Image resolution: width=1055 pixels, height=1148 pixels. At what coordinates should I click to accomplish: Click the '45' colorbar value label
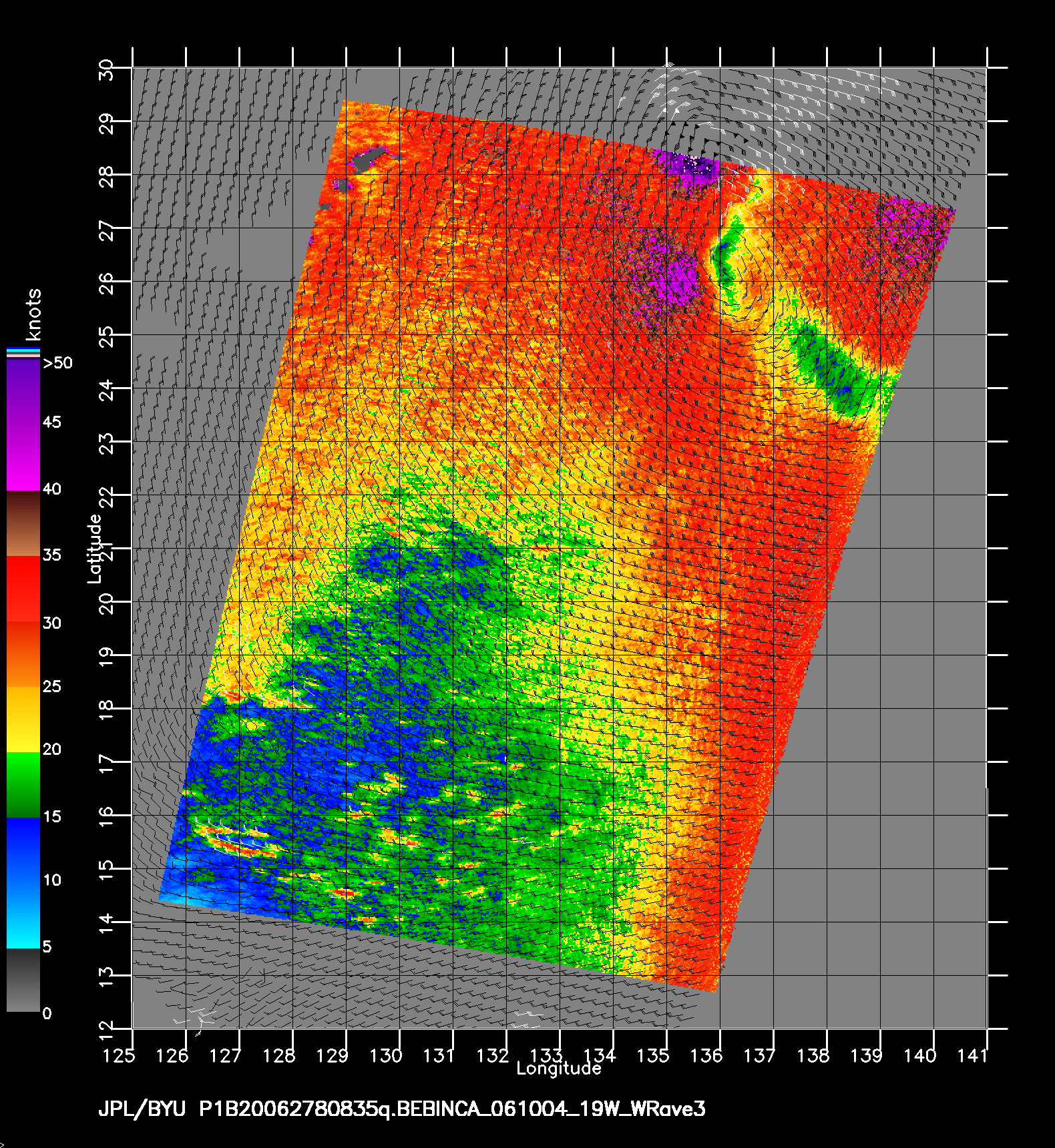(52, 422)
